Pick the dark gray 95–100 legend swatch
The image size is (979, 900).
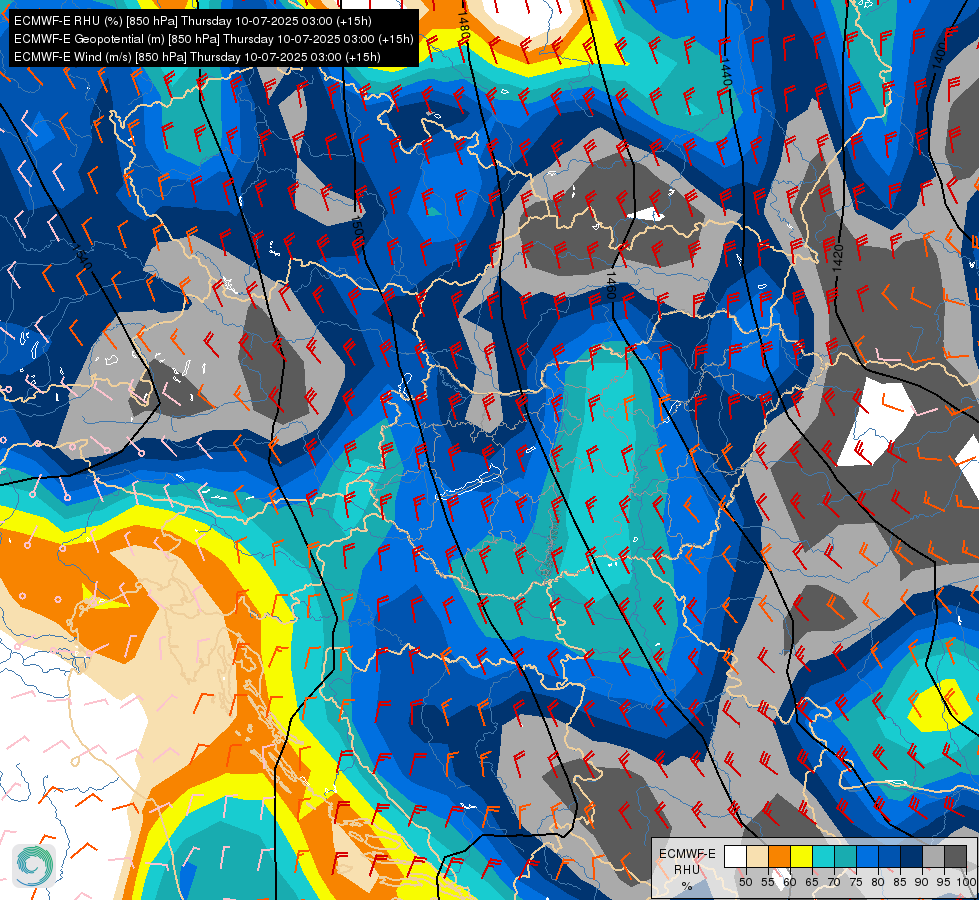955,856
